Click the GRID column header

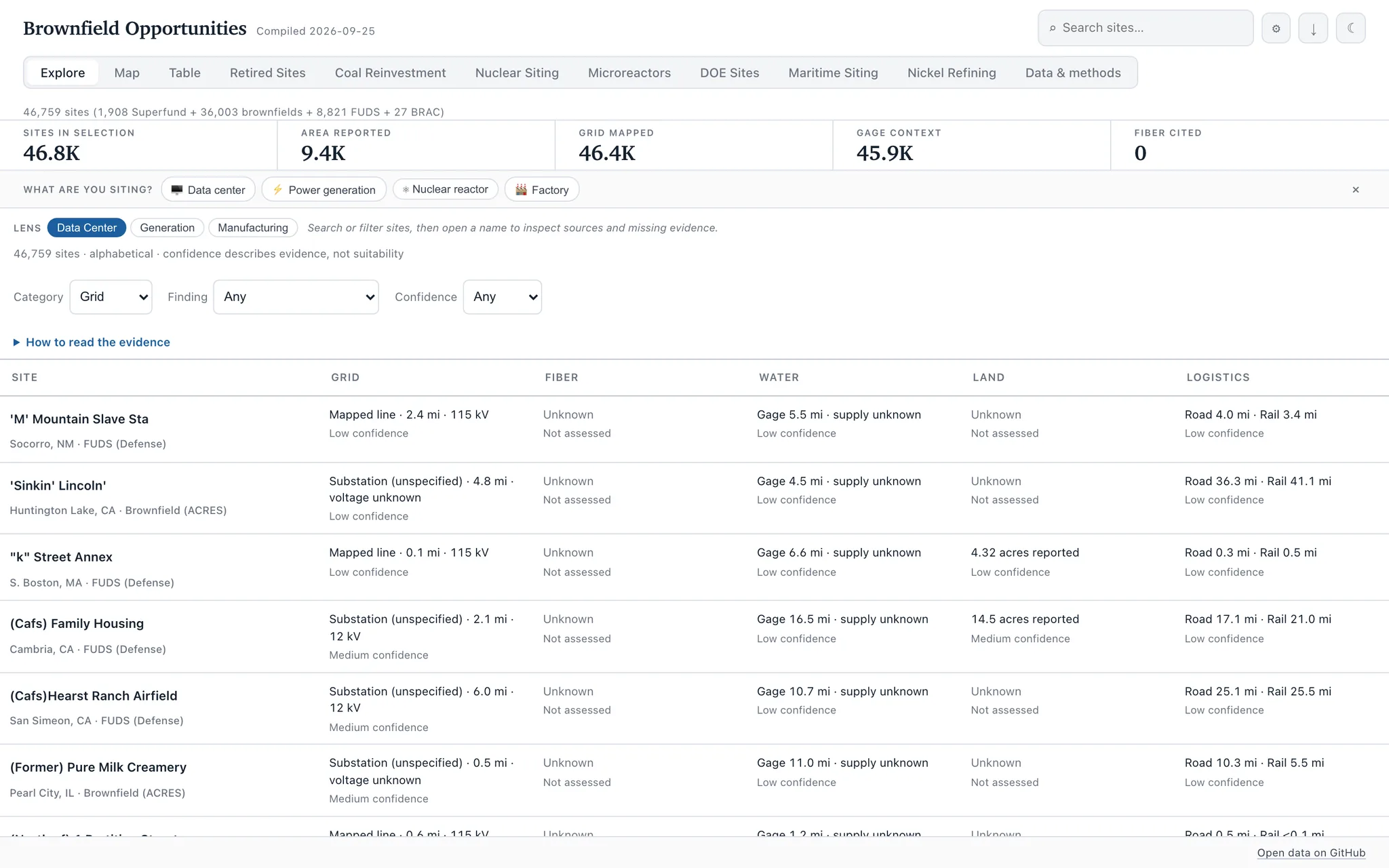pos(345,378)
